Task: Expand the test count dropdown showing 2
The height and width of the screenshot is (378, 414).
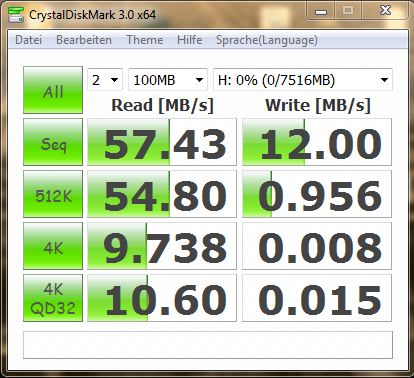Action: pyautogui.click(x=105, y=80)
